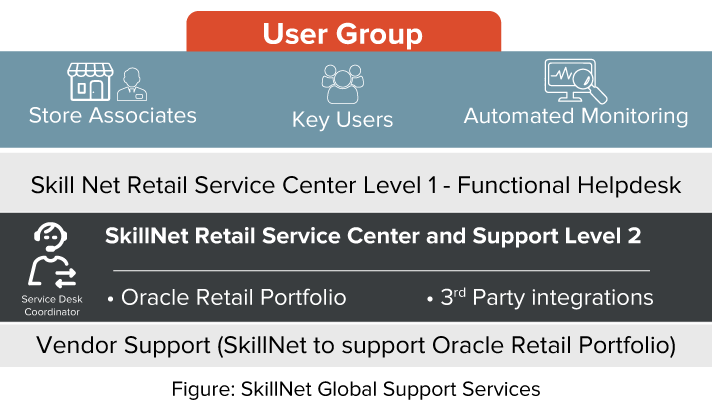Click the Service Desk Coordinator caption text

click(52, 306)
